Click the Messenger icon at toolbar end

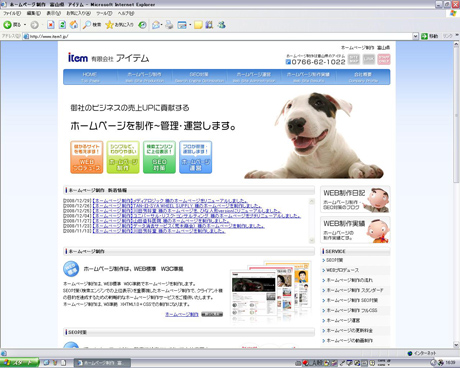[x=222, y=25]
